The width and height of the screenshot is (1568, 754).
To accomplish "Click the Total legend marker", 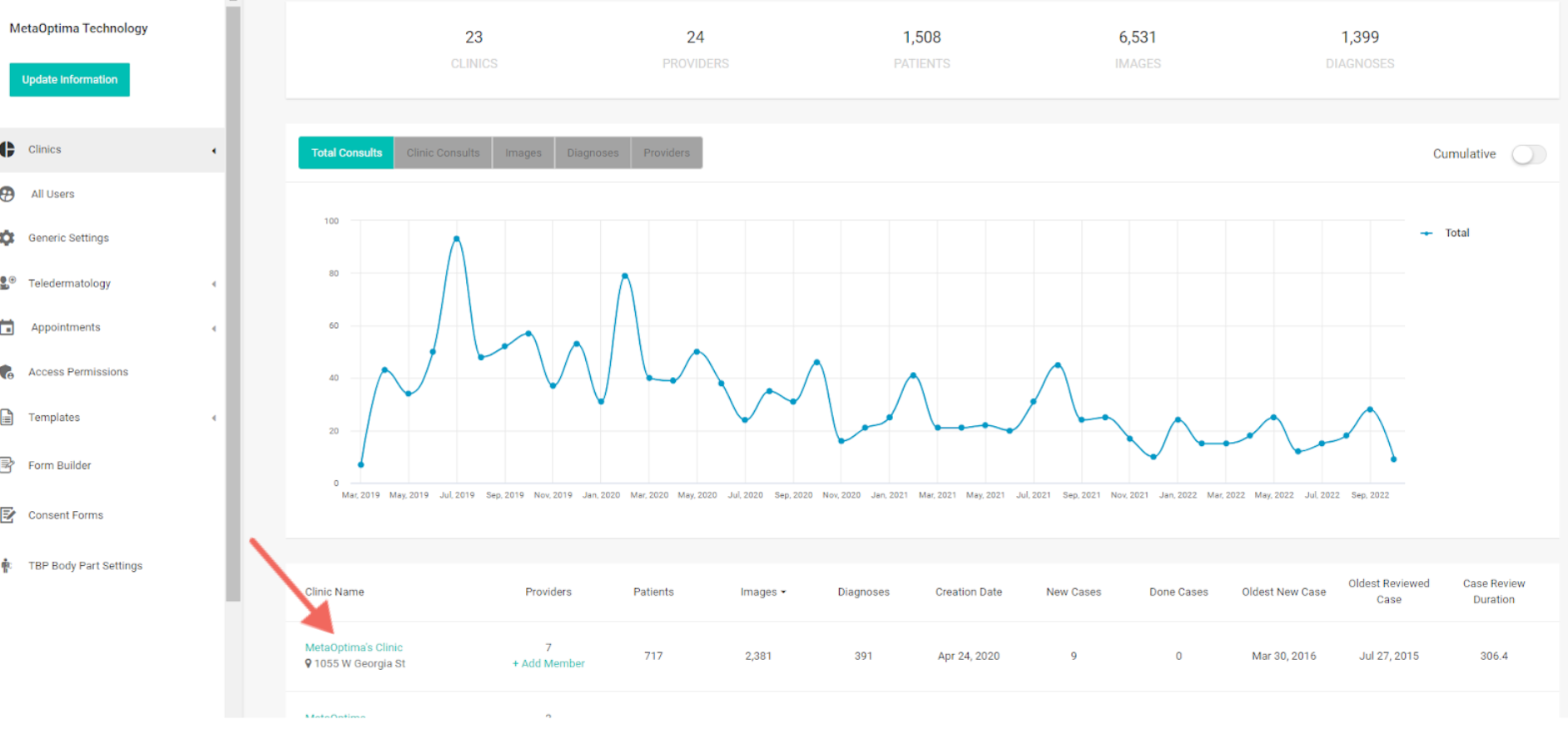I will pos(1427,233).
